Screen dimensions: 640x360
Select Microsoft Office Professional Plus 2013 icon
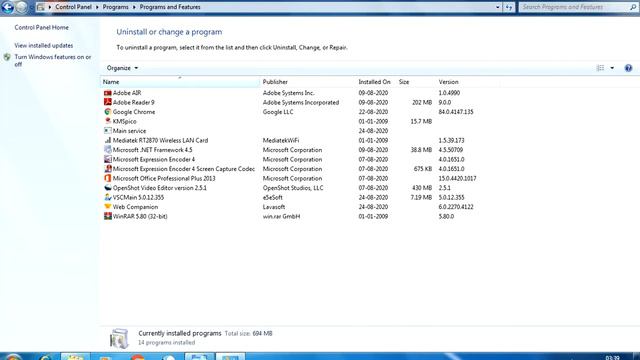[x=108, y=178]
